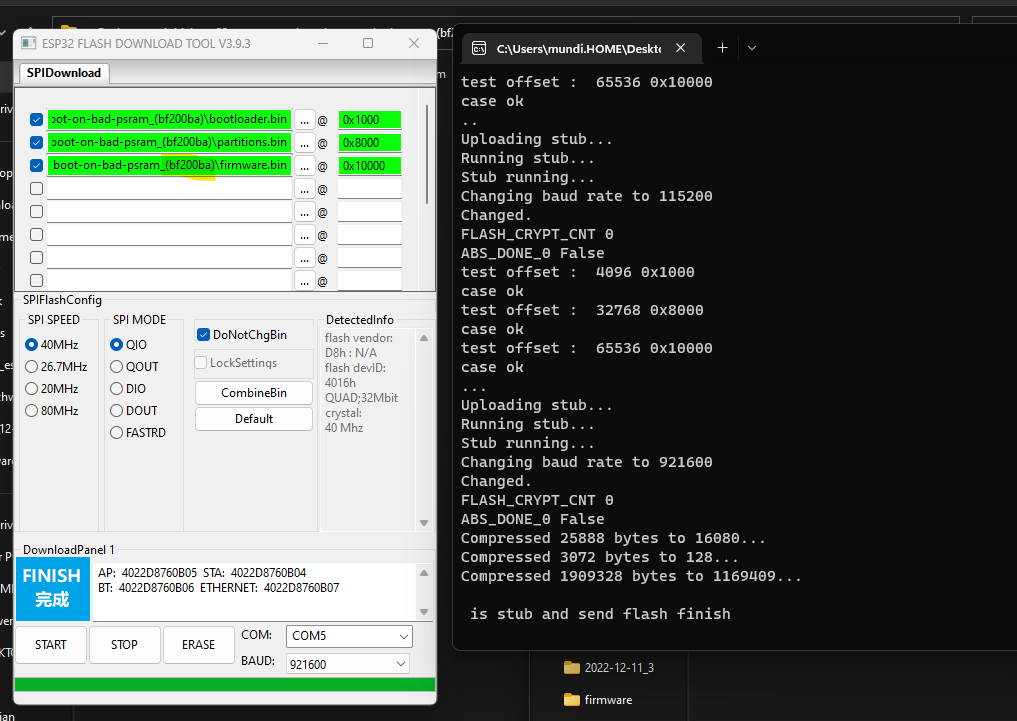
Task: Enable the fourth empty file row checkbox
Action: pos(36,189)
